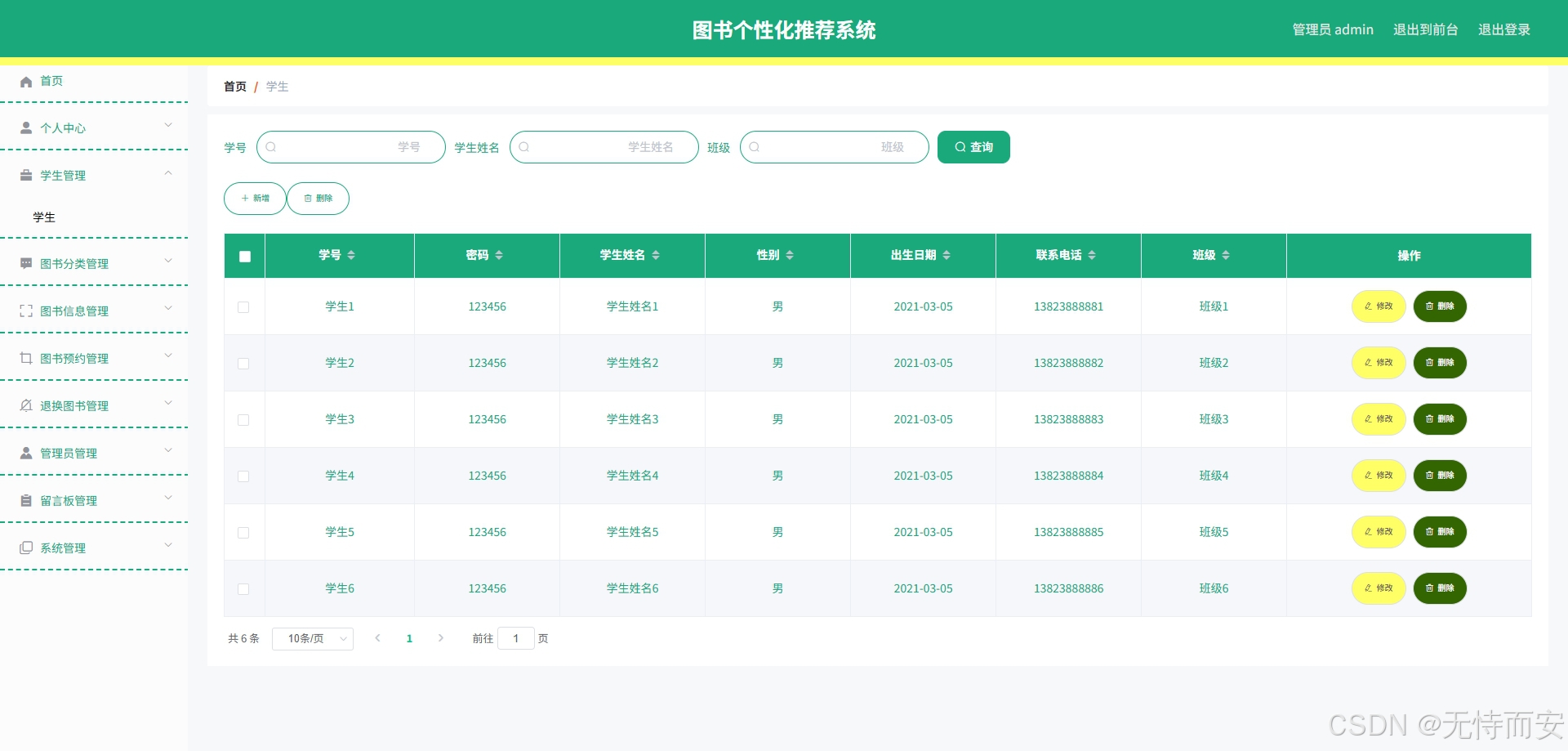Click 退出登录 in header
Viewport: 1568px width, 751px height.
[x=1504, y=29]
